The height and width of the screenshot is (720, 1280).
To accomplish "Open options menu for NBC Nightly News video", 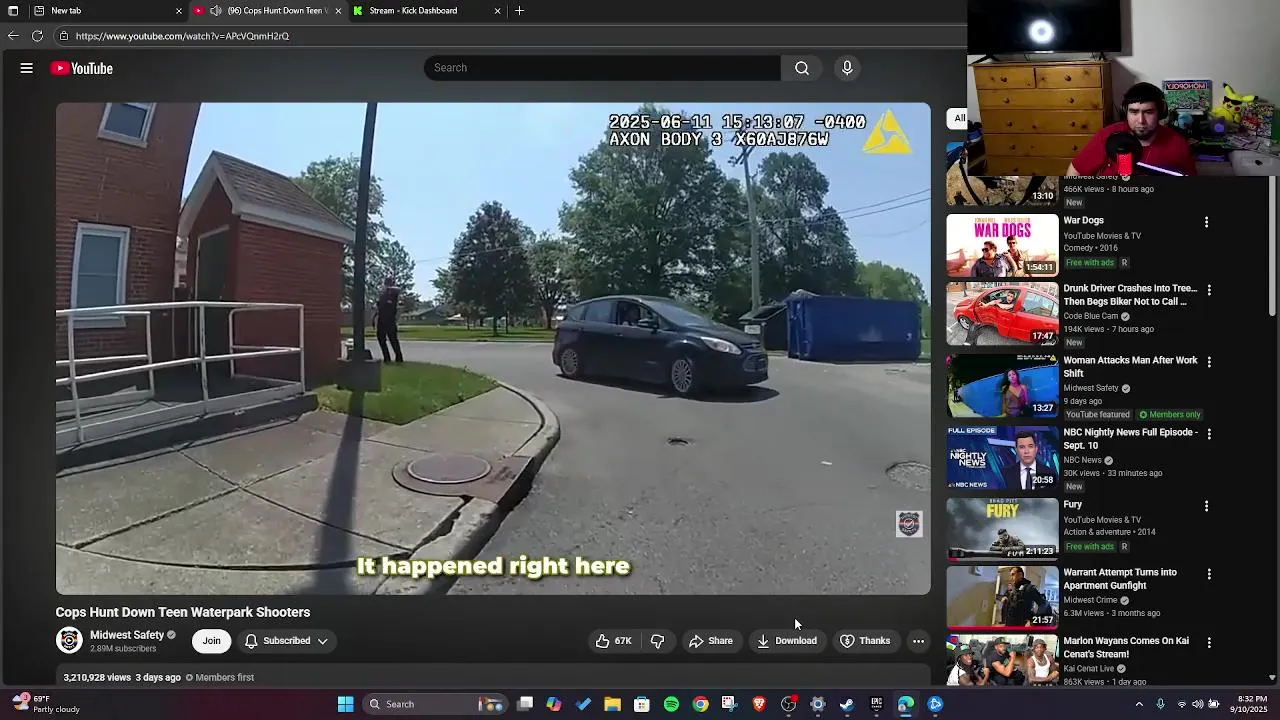I will pyautogui.click(x=1209, y=434).
